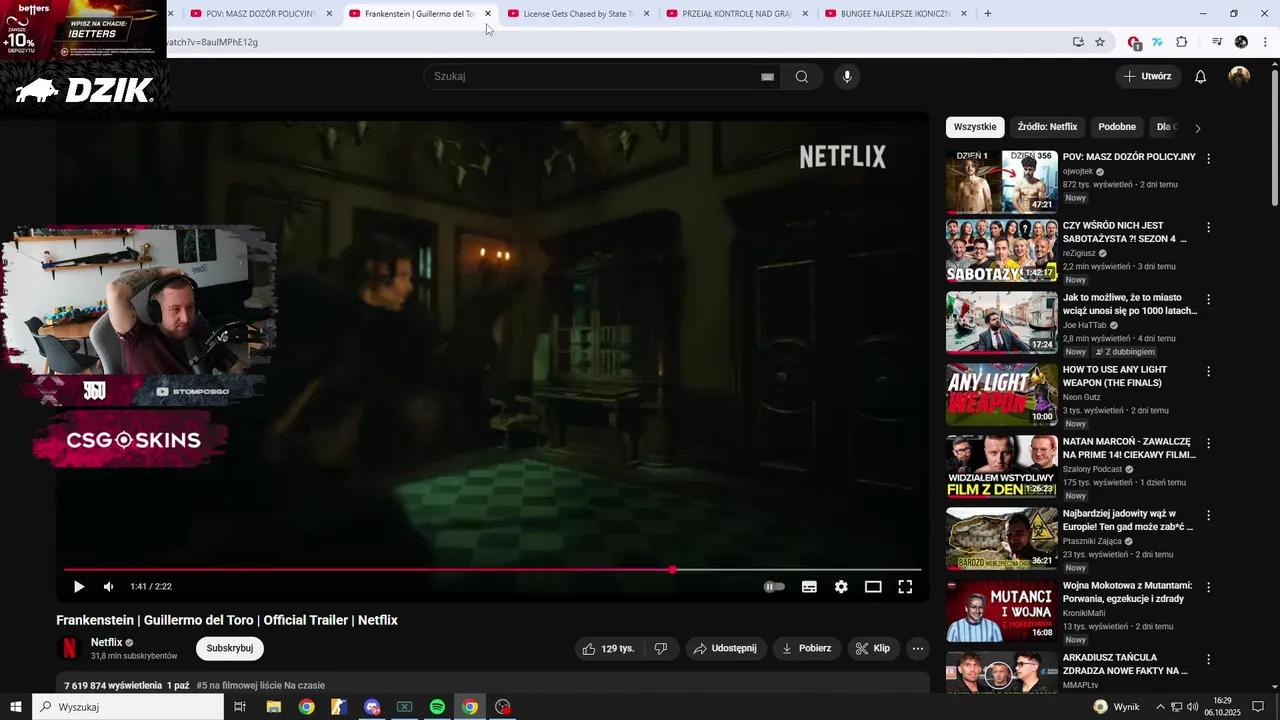
Task: Open options for Jak to możliwe, że to miasto video
Action: (x=1208, y=299)
